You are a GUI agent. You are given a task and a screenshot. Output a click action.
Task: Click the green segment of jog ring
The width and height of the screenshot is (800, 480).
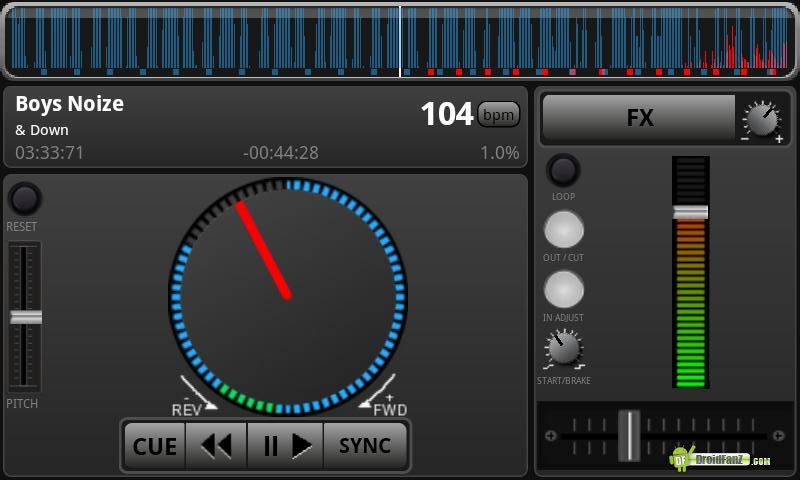[x=246, y=401]
